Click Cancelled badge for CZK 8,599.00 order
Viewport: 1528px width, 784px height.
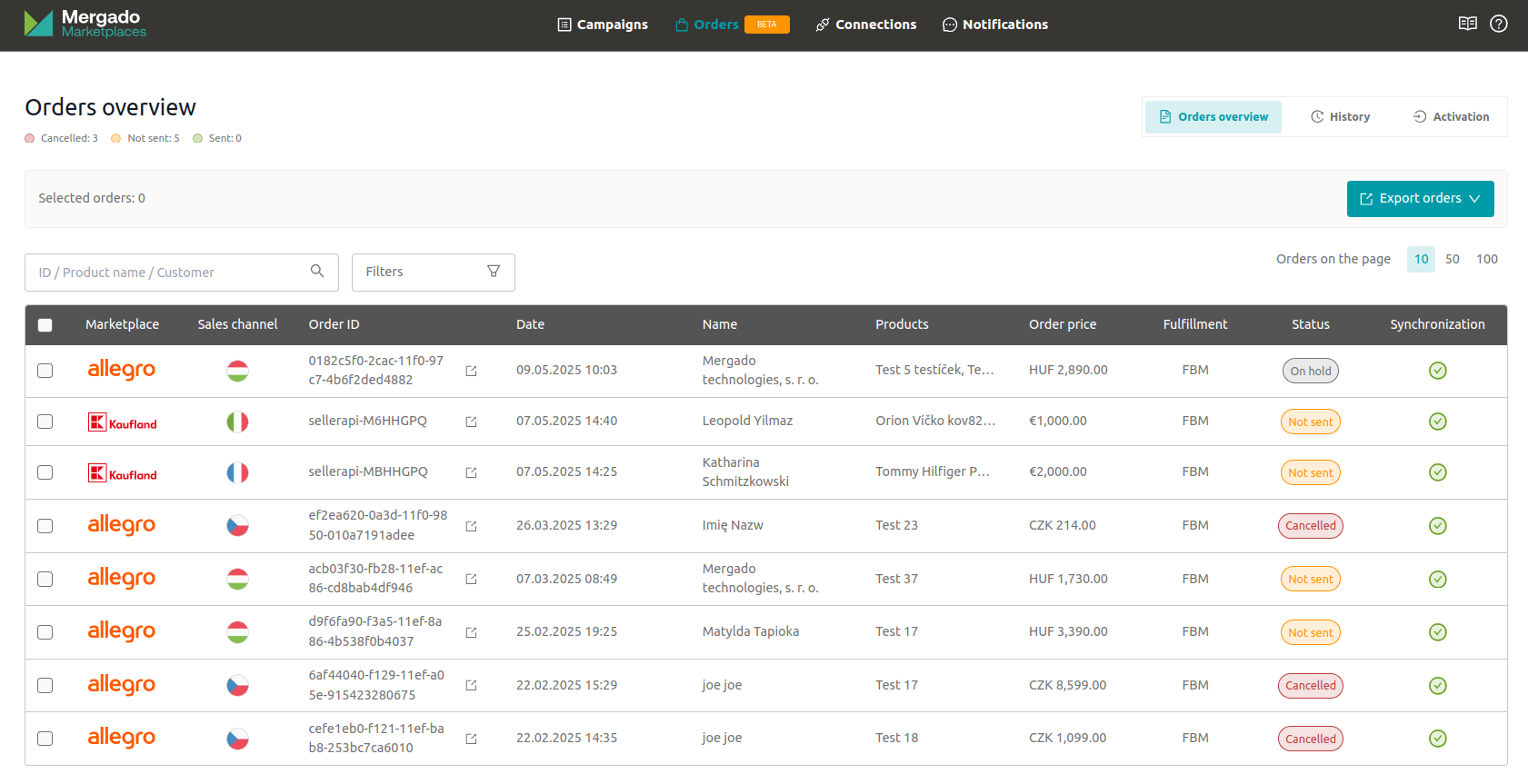click(1311, 686)
